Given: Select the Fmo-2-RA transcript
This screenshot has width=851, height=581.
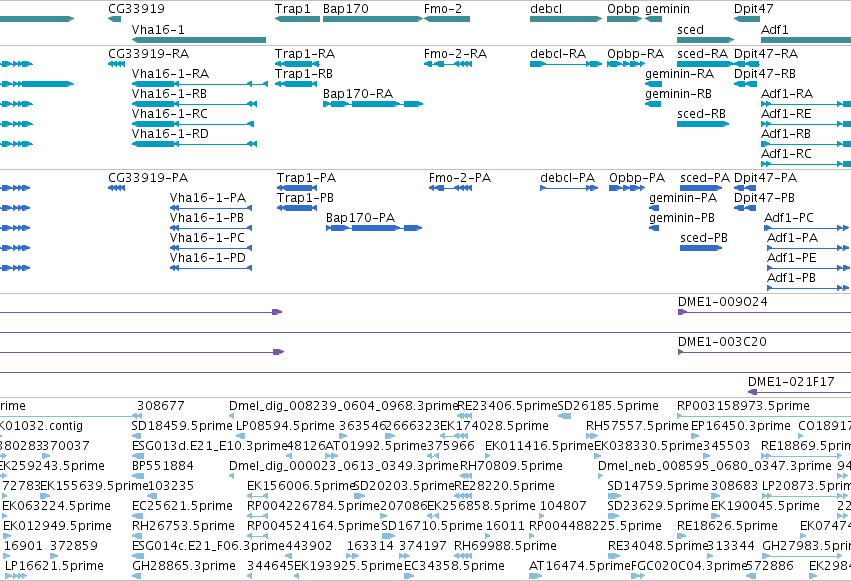Looking at the screenshot, I should pyautogui.click(x=448, y=64).
